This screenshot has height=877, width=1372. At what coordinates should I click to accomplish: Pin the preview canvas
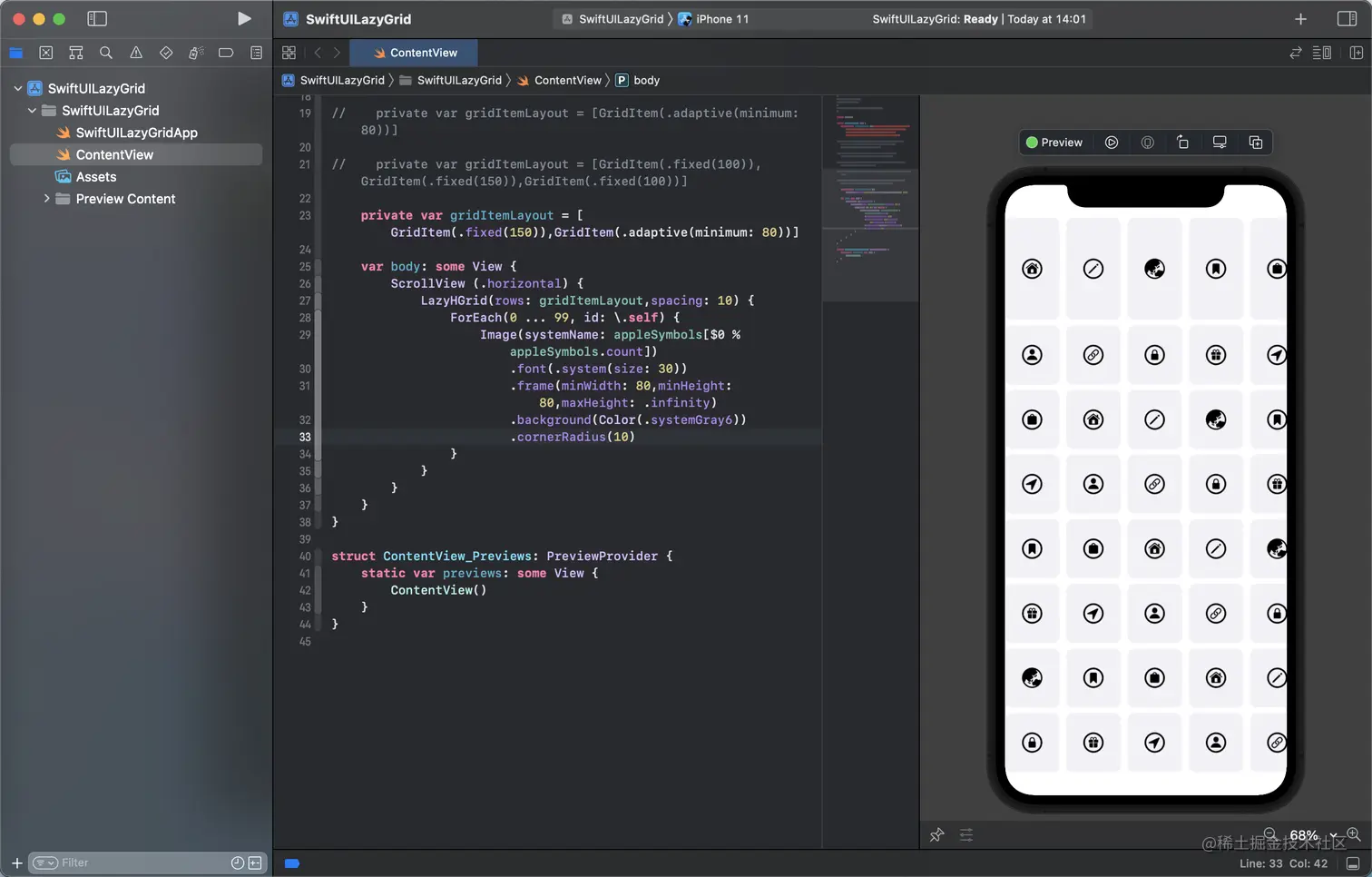coord(936,834)
